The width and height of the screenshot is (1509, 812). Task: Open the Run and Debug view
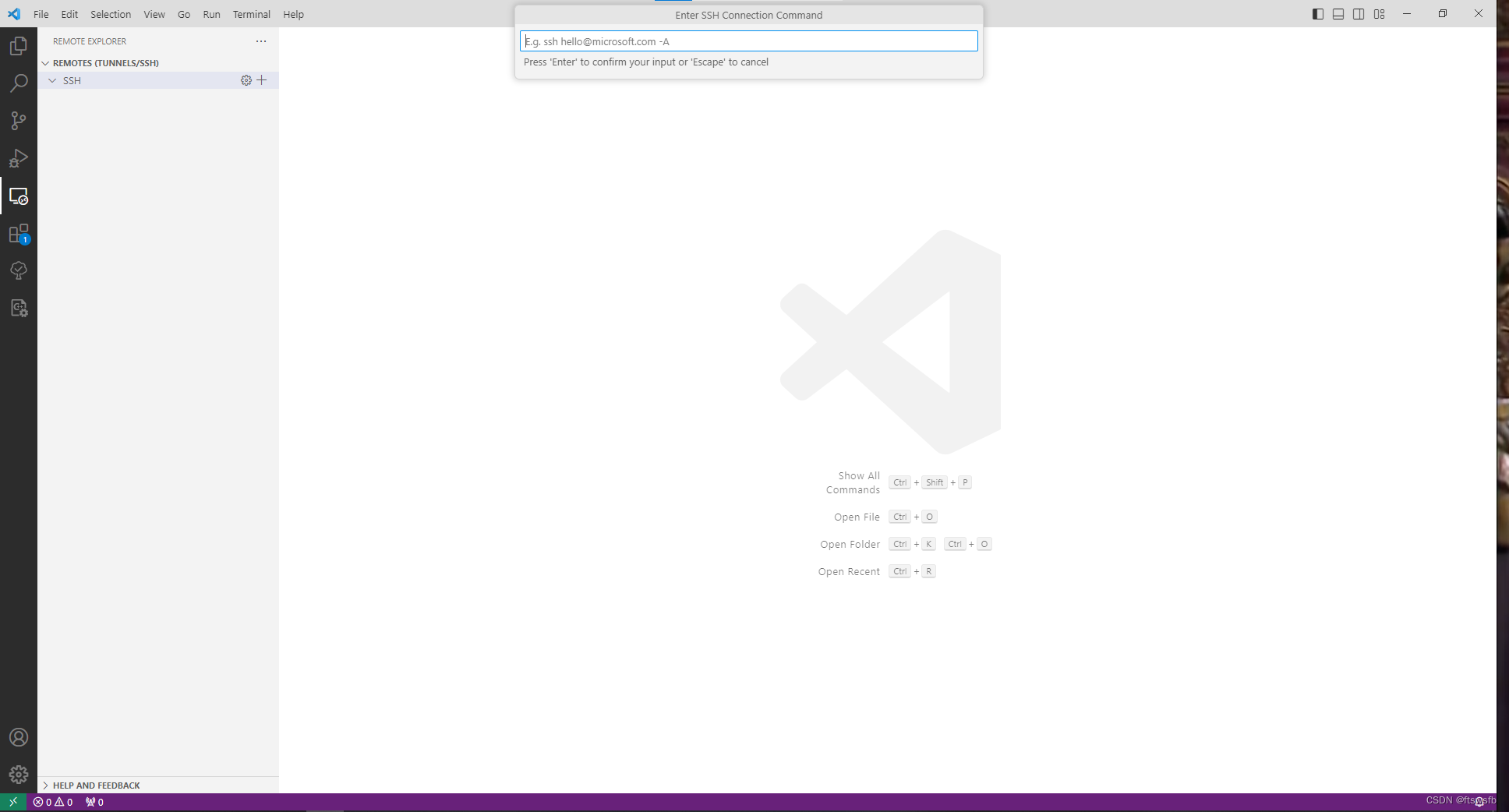tap(19, 158)
